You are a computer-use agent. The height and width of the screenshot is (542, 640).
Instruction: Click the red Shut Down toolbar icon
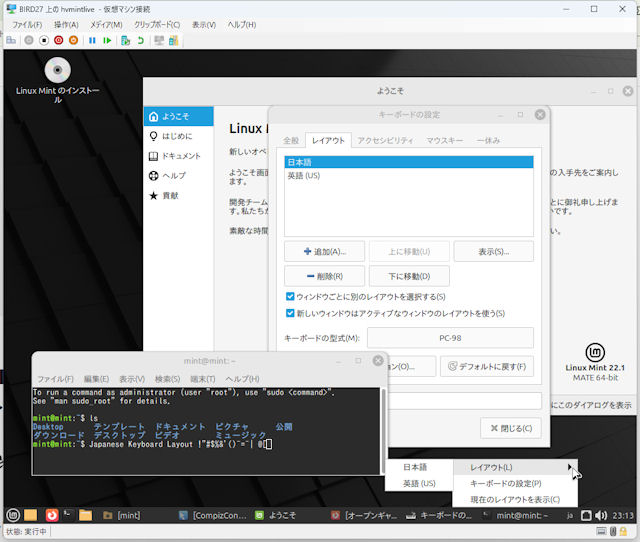(x=58, y=40)
